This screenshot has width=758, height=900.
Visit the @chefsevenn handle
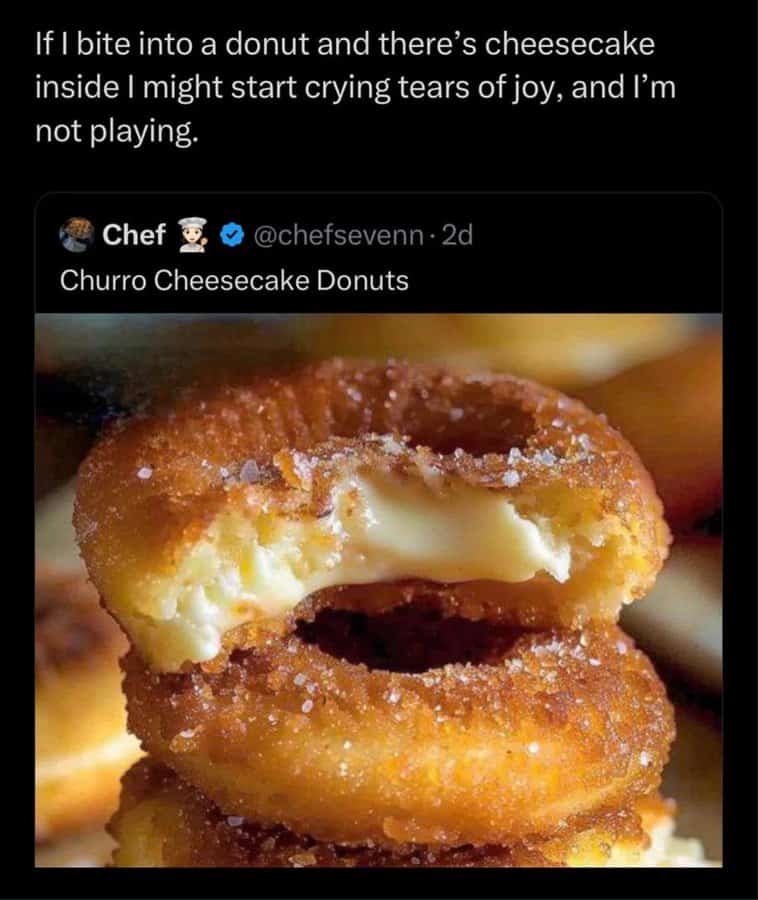(337, 235)
